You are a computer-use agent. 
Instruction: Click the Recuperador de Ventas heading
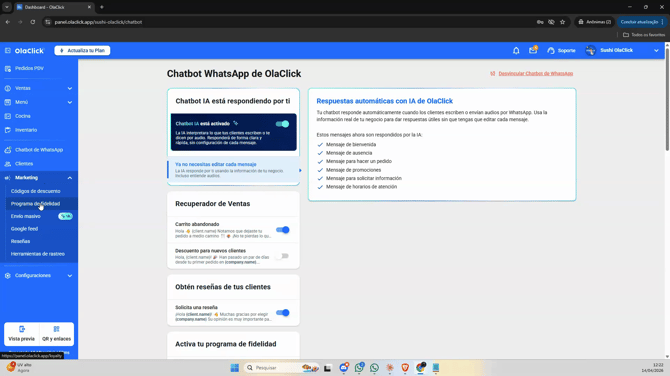[212, 204]
